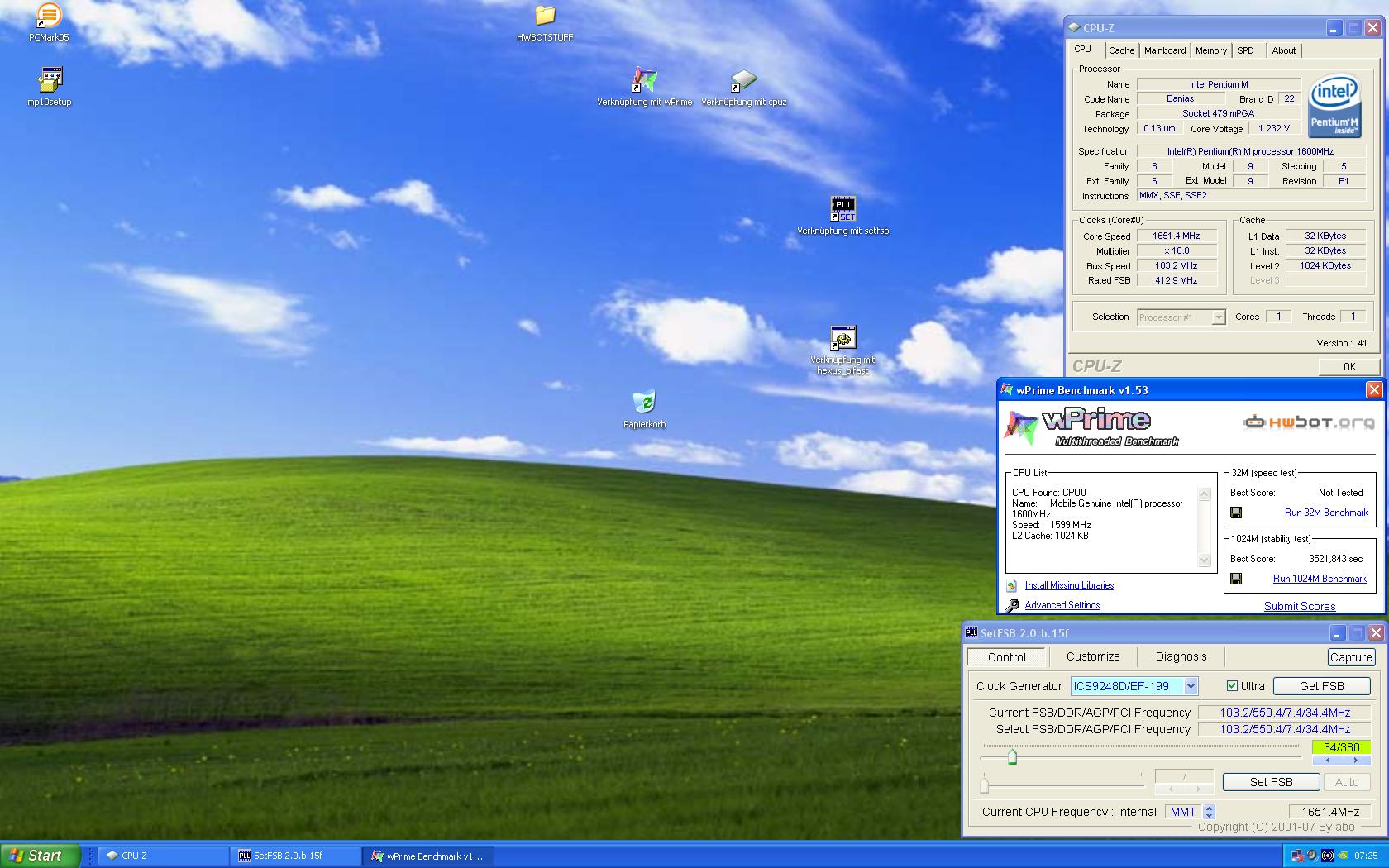Switch to the Cache tab in CPU-Z
This screenshot has width=1389, height=868.
pos(1121,50)
